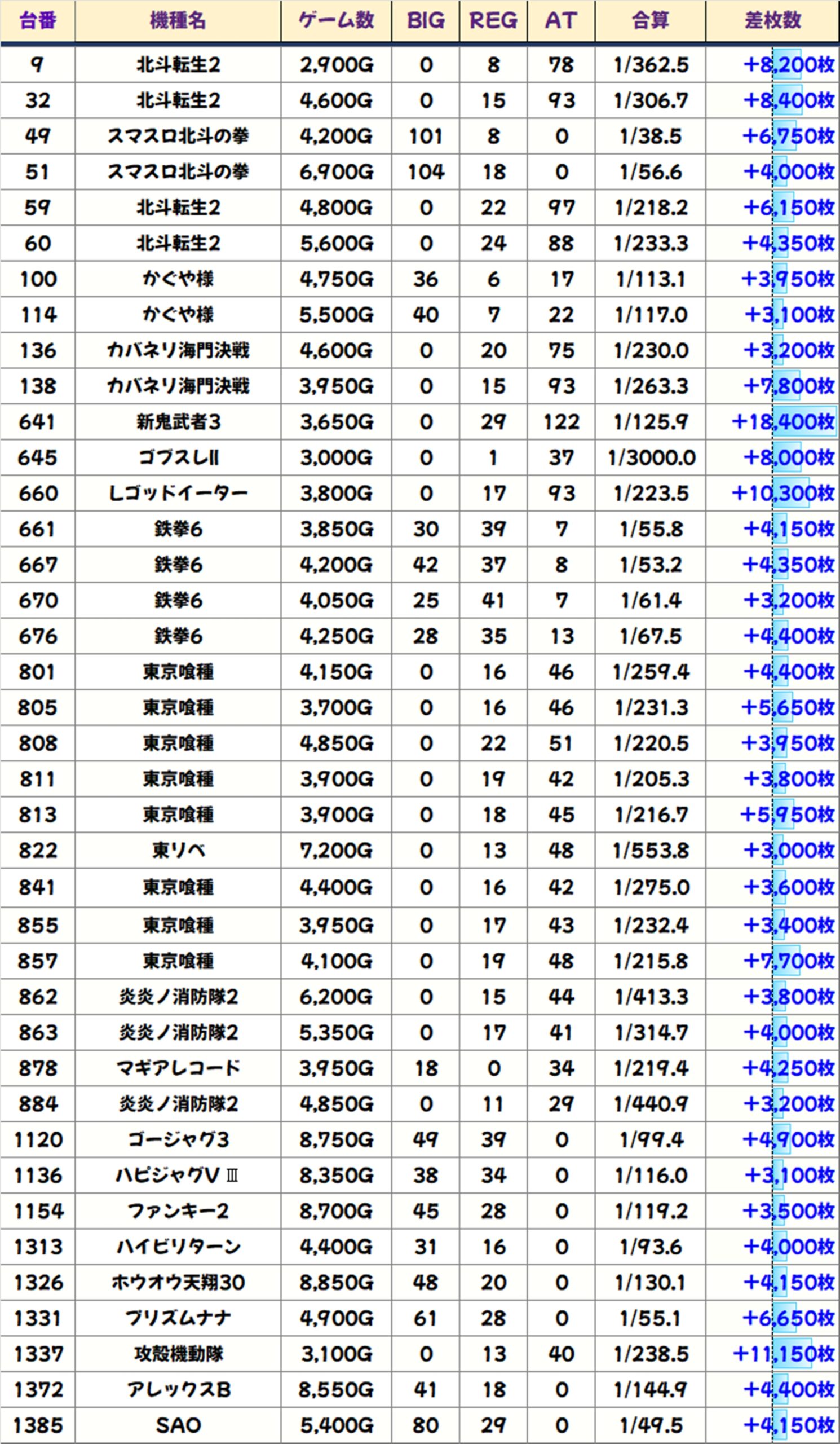Click the 機種名 column header
840x1444 pixels.
click(178, 21)
